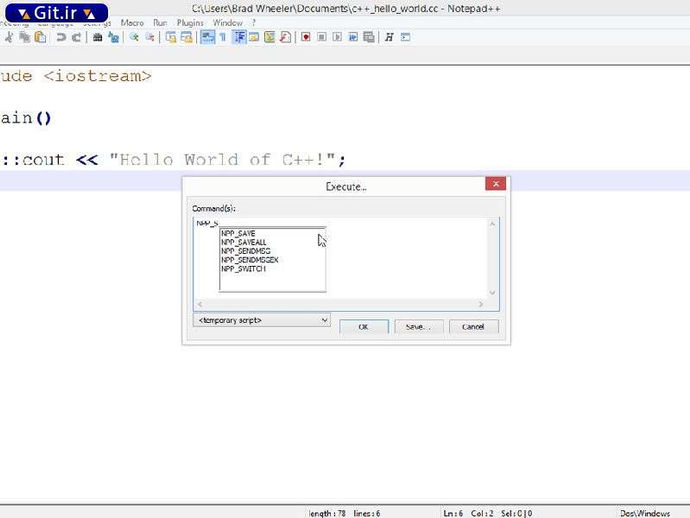Screen dimensions: 690x518
Task: Click OK in Execute dialog
Action: coord(363,327)
